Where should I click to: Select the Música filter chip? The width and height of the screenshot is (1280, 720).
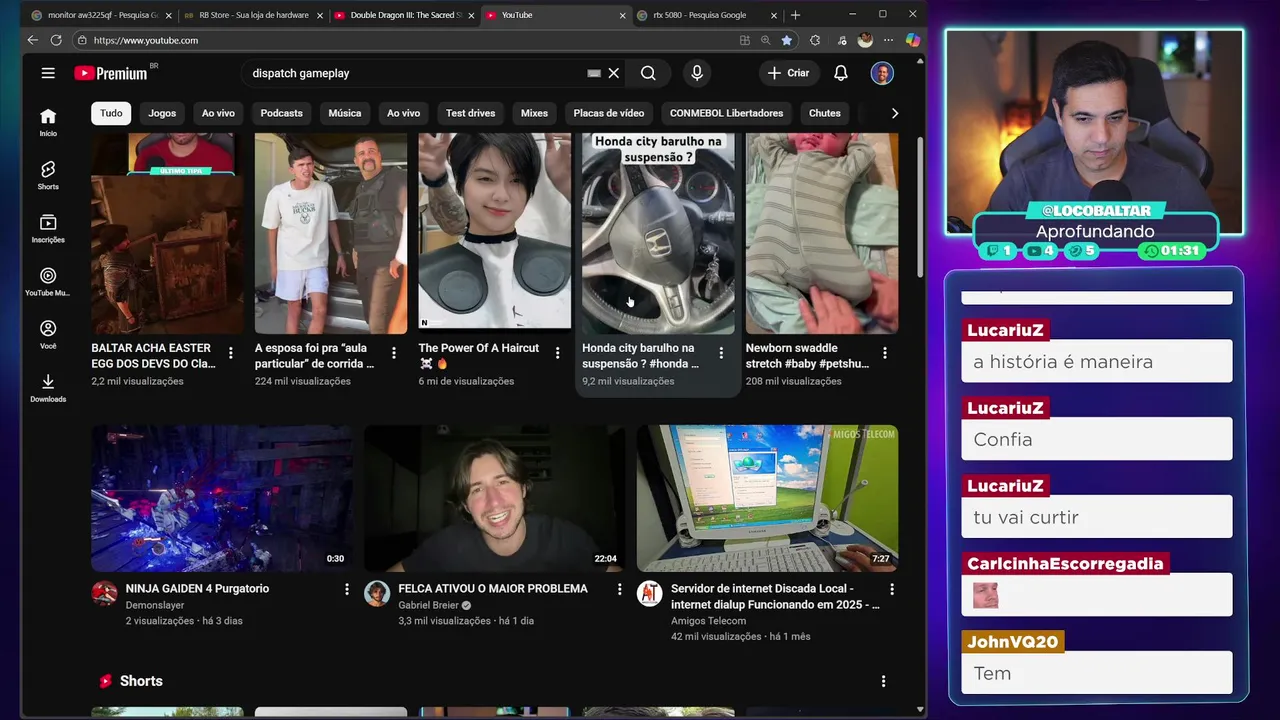click(345, 113)
